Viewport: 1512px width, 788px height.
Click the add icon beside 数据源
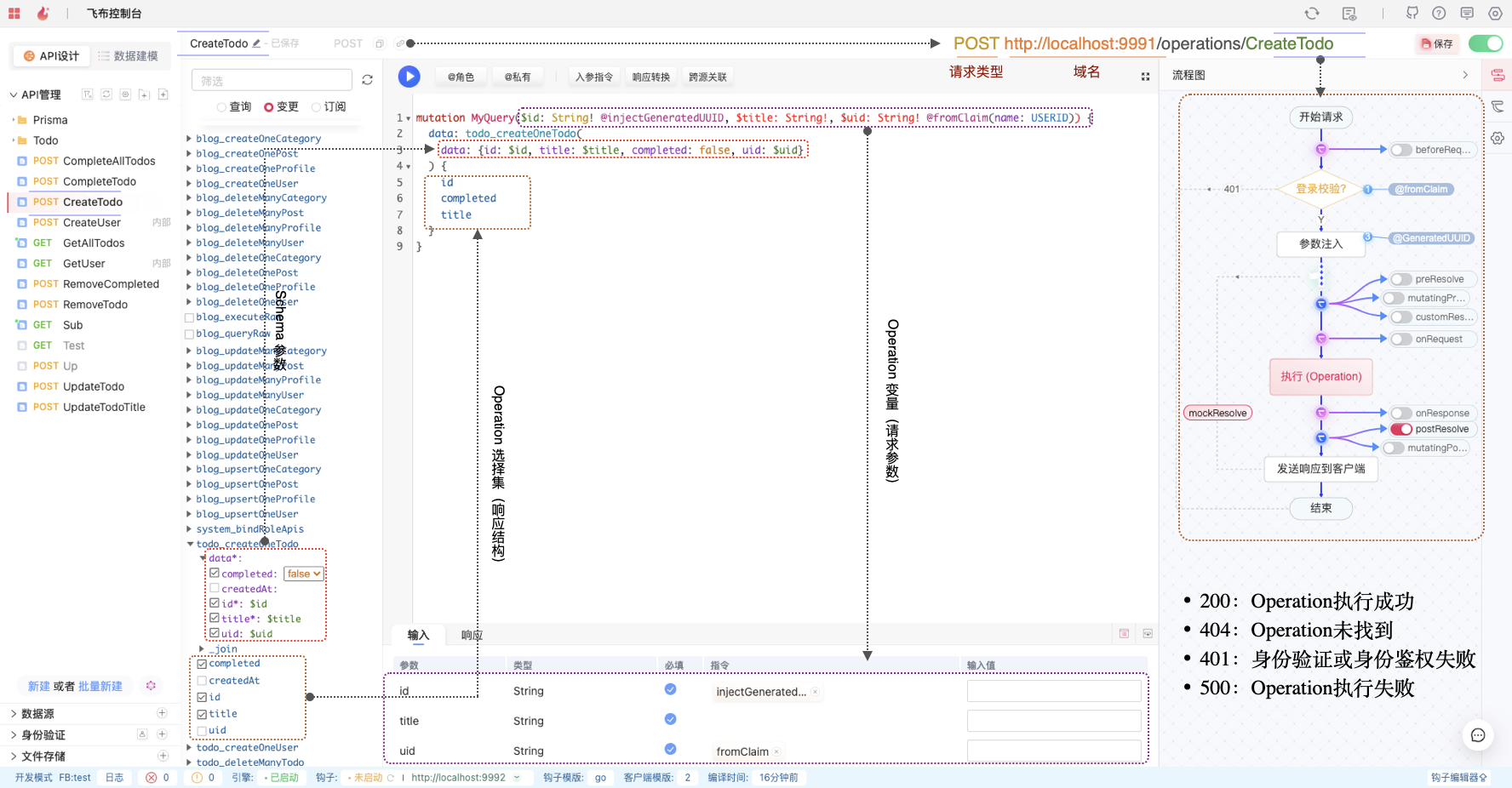162,713
